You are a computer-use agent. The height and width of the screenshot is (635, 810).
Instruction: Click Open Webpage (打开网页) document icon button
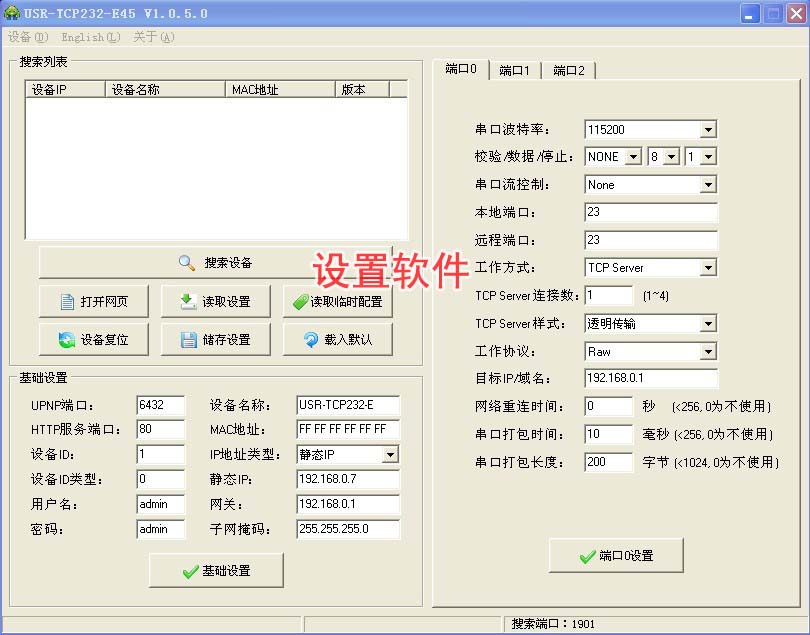pyautogui.click(x=96, y=302)
